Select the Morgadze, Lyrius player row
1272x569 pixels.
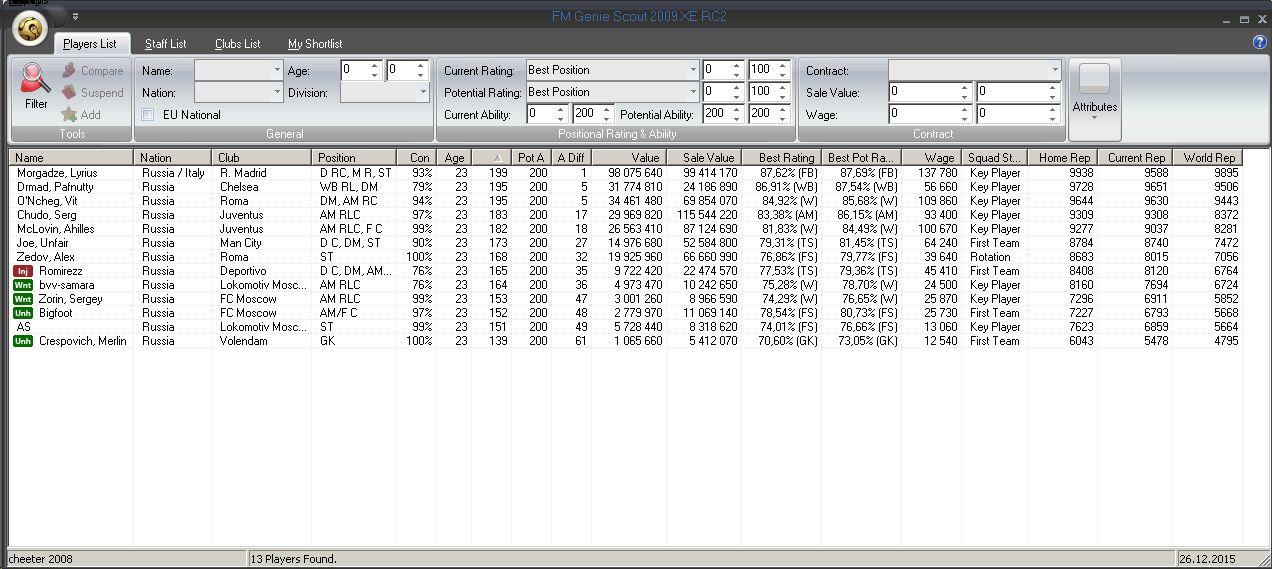click(x=57, y=173)
